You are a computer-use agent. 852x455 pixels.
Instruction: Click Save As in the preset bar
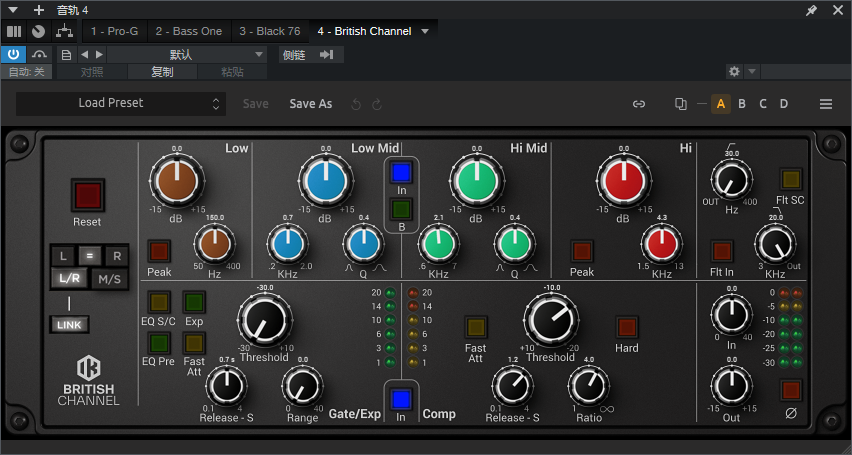pyautogui.click(x=311, y=104)
